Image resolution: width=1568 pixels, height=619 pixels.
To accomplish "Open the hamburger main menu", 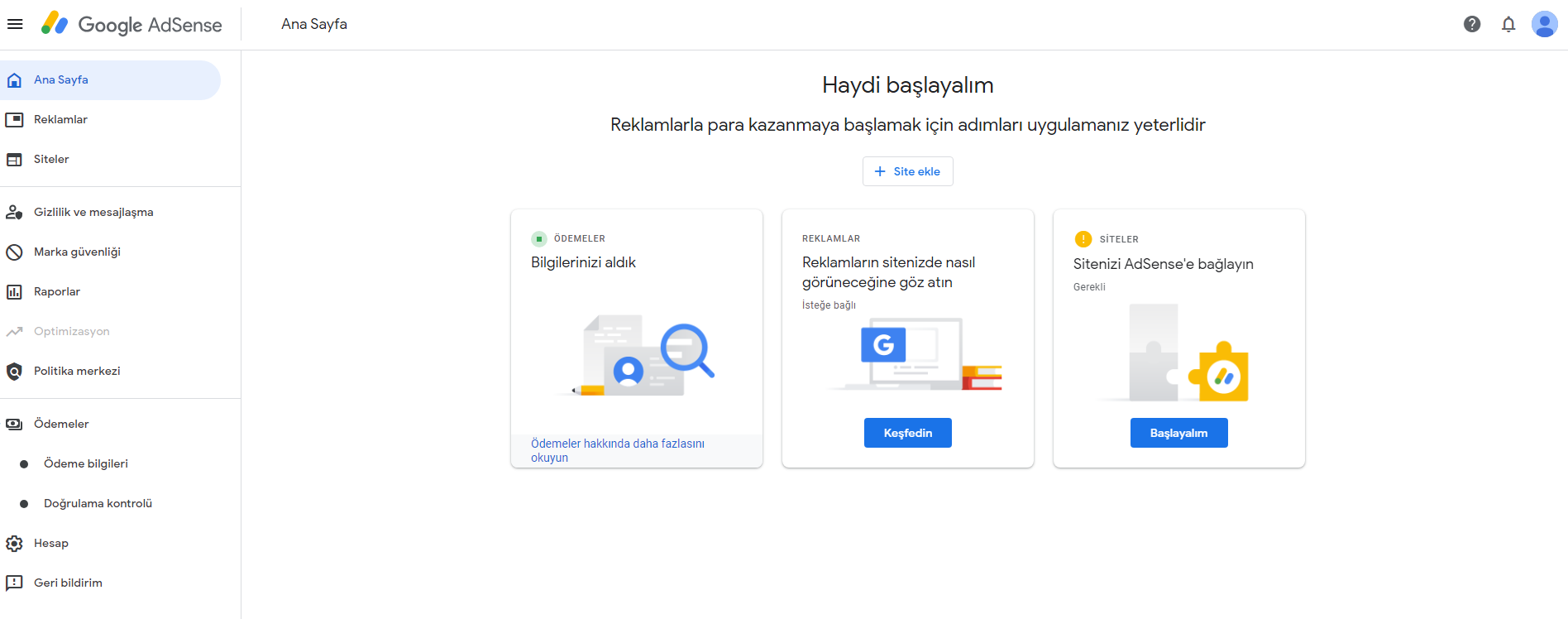I will click(x=15, y=24).
